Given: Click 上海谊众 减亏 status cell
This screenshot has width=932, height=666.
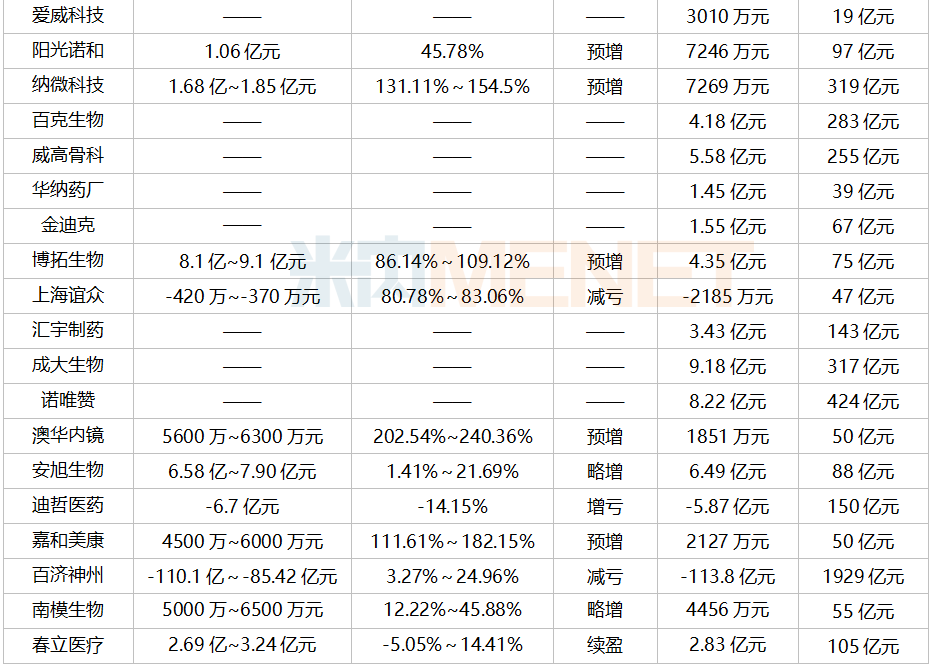Looking at the screenshot, I should [604, 296].
